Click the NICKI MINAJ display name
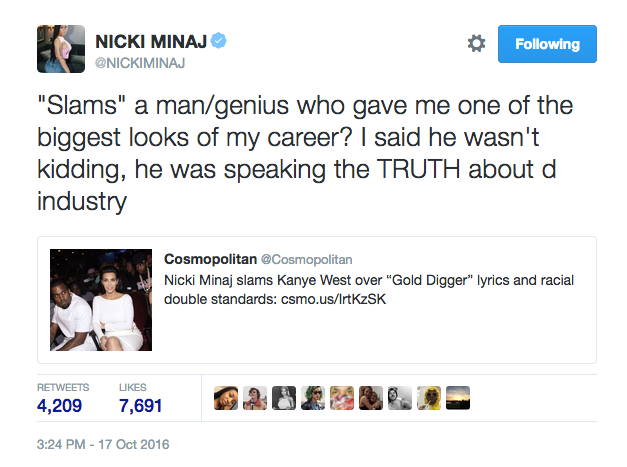The width and height of the screenshot is (627, 467). (x=151, y=41)
